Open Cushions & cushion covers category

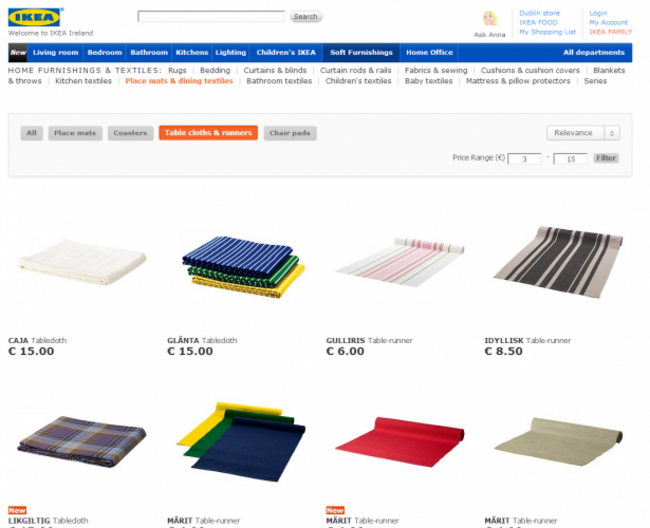pos(530,70)
